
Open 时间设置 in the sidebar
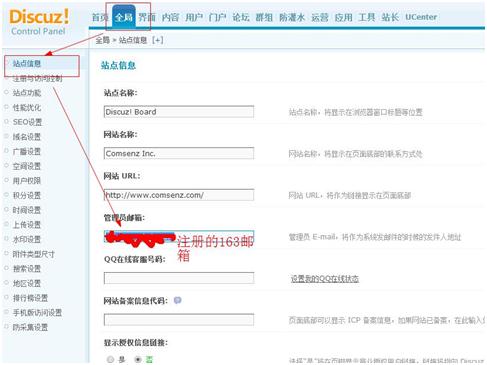(27, 210)
